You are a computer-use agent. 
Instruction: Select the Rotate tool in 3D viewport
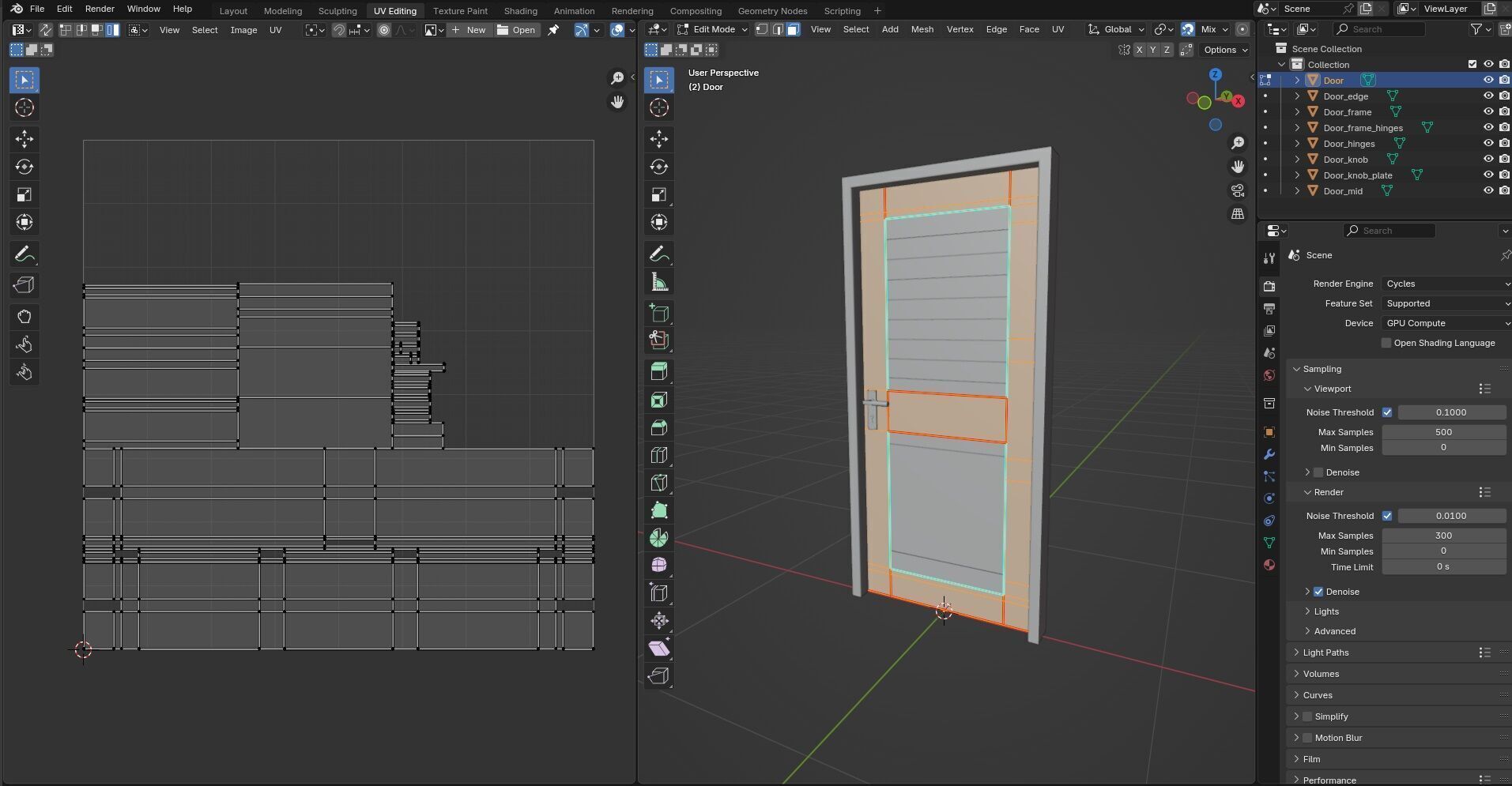(x=659, y=167)
